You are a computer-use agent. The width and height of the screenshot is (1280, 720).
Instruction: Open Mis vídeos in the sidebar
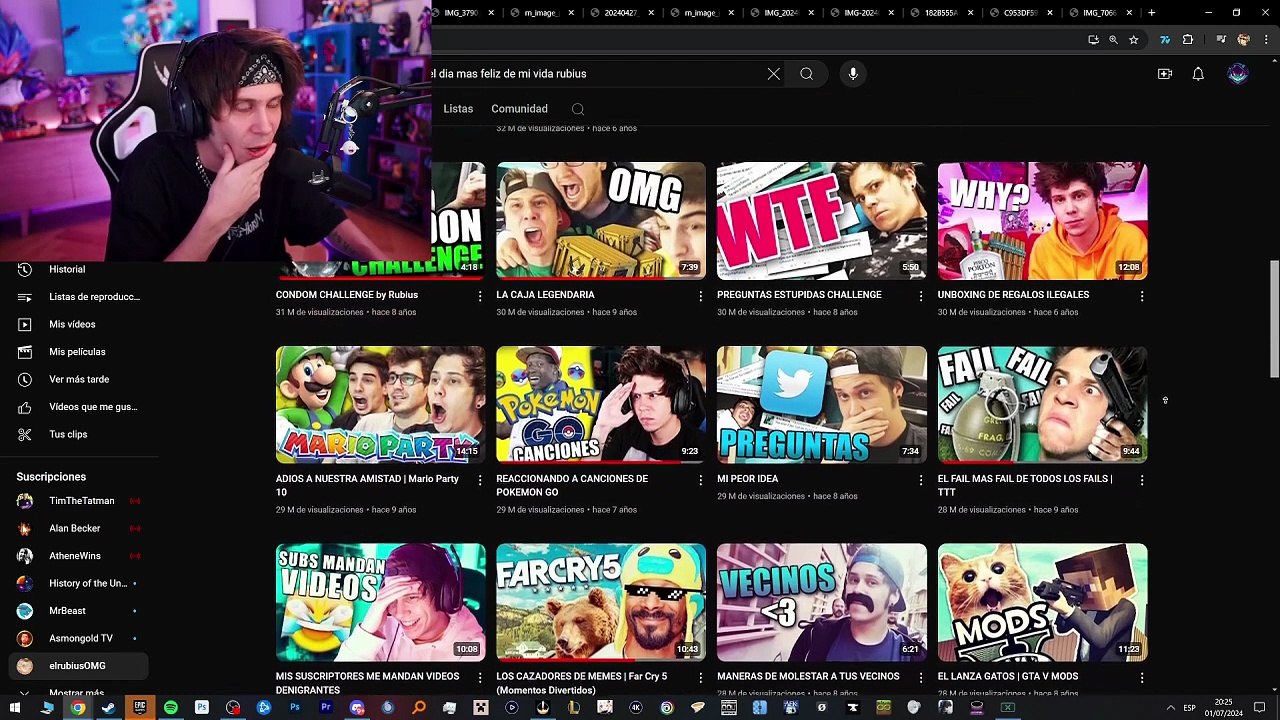(x=78, y=324)
